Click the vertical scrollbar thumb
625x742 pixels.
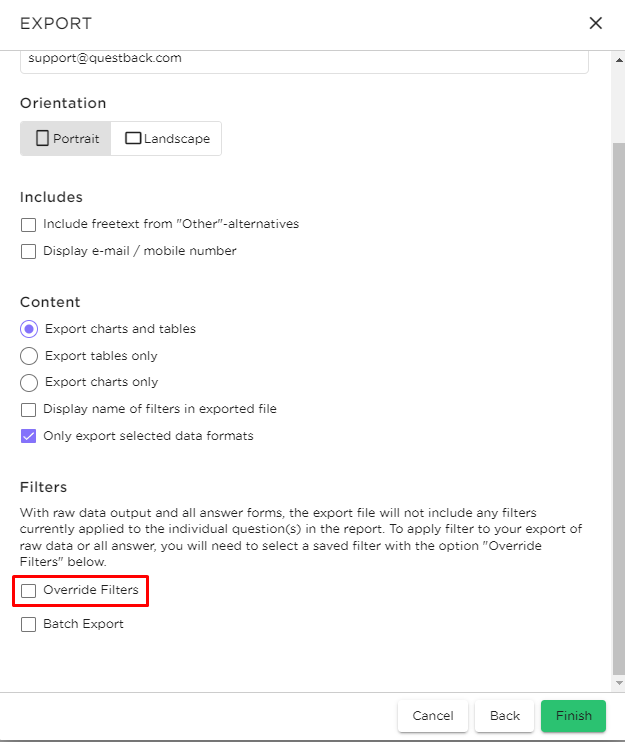[619, 408]
